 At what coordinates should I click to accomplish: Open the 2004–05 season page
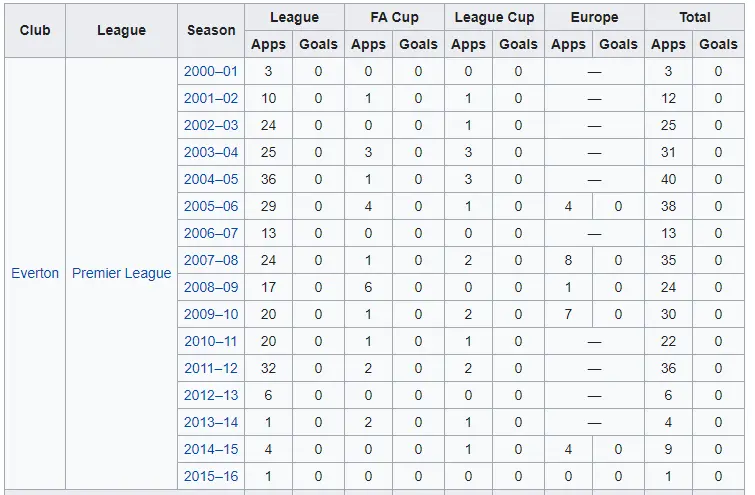tap(211, 180)
